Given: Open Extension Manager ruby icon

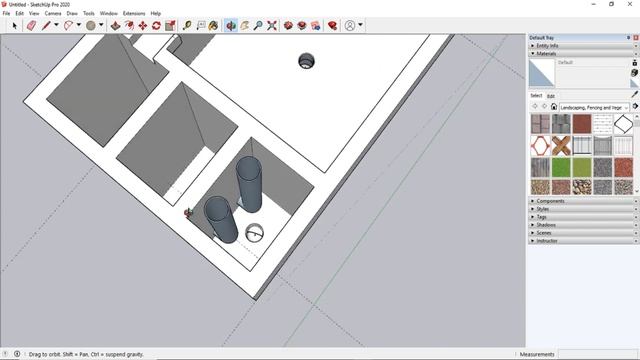Looking at the screenshot, I should (x=332, y=25).
